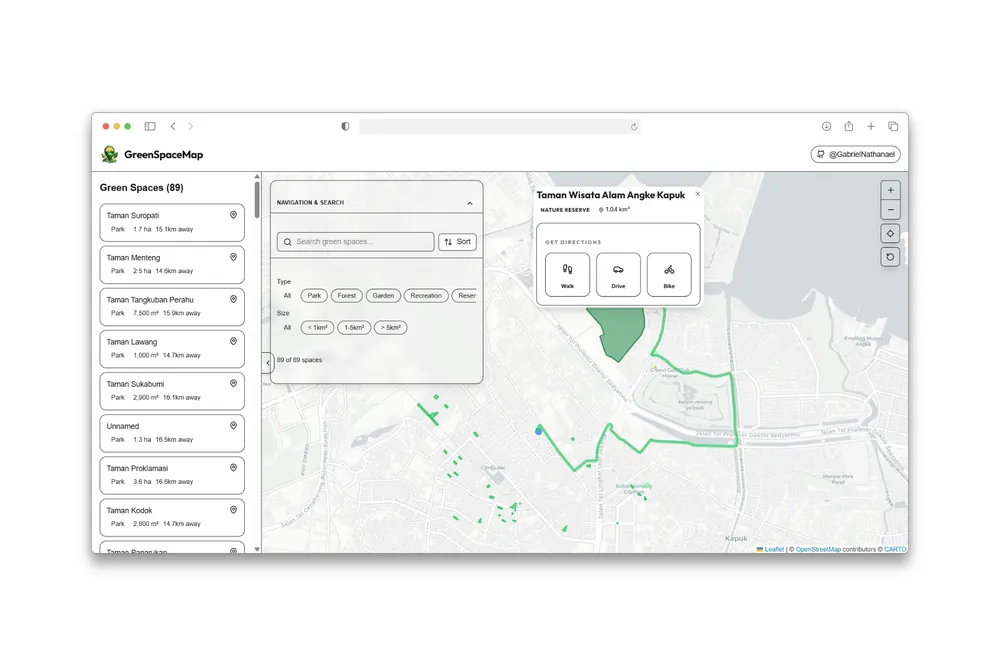Get driving directions to Taman Wisata
Screen dimensions: 1000x666
pos(618,274)
